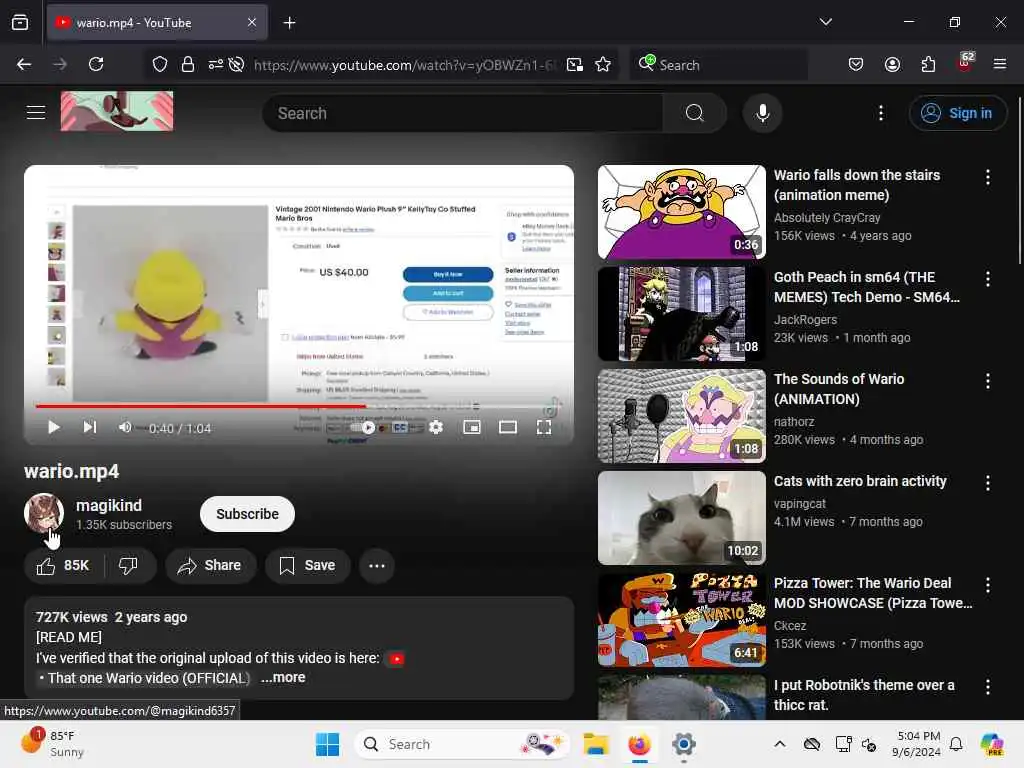Open the Windows Start menu

coord(327,744)
